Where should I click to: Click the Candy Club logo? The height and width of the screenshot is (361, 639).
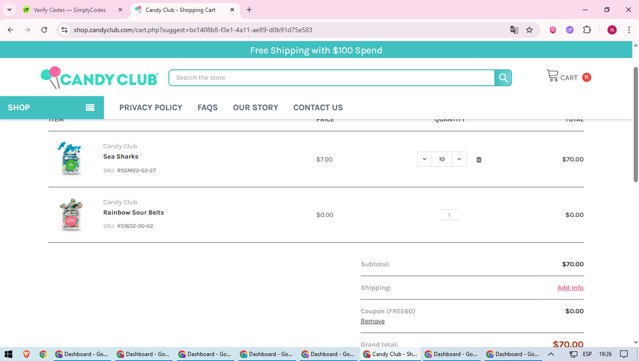[x=99, y=77]
